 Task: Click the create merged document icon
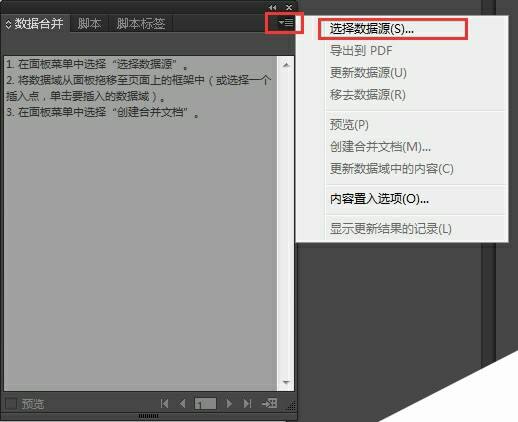[x=269, y=403]
